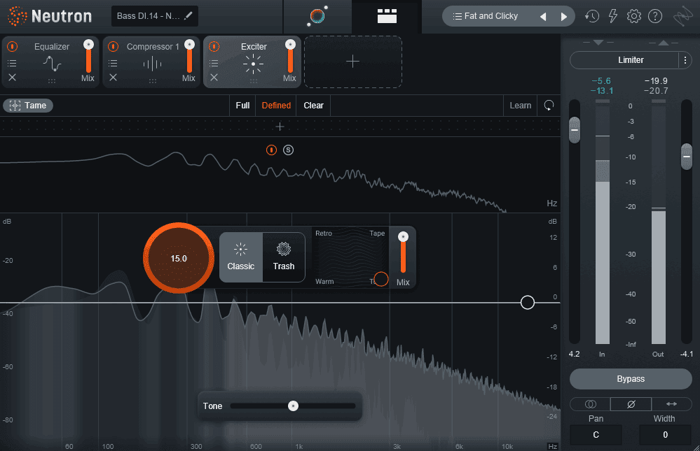
Task: Toggle the stereo channel link icon
Action: (x=590, y=404)
